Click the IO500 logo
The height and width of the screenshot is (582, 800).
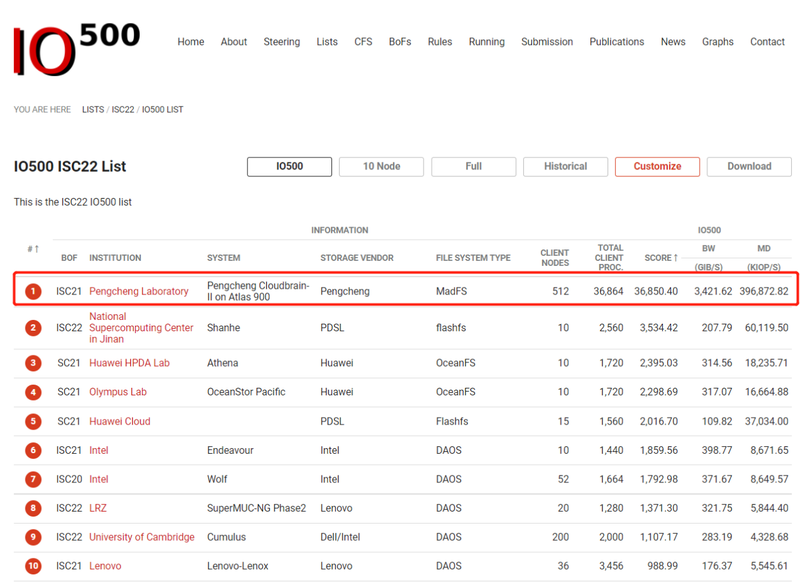pyautogui.click(x=75, y=48)
